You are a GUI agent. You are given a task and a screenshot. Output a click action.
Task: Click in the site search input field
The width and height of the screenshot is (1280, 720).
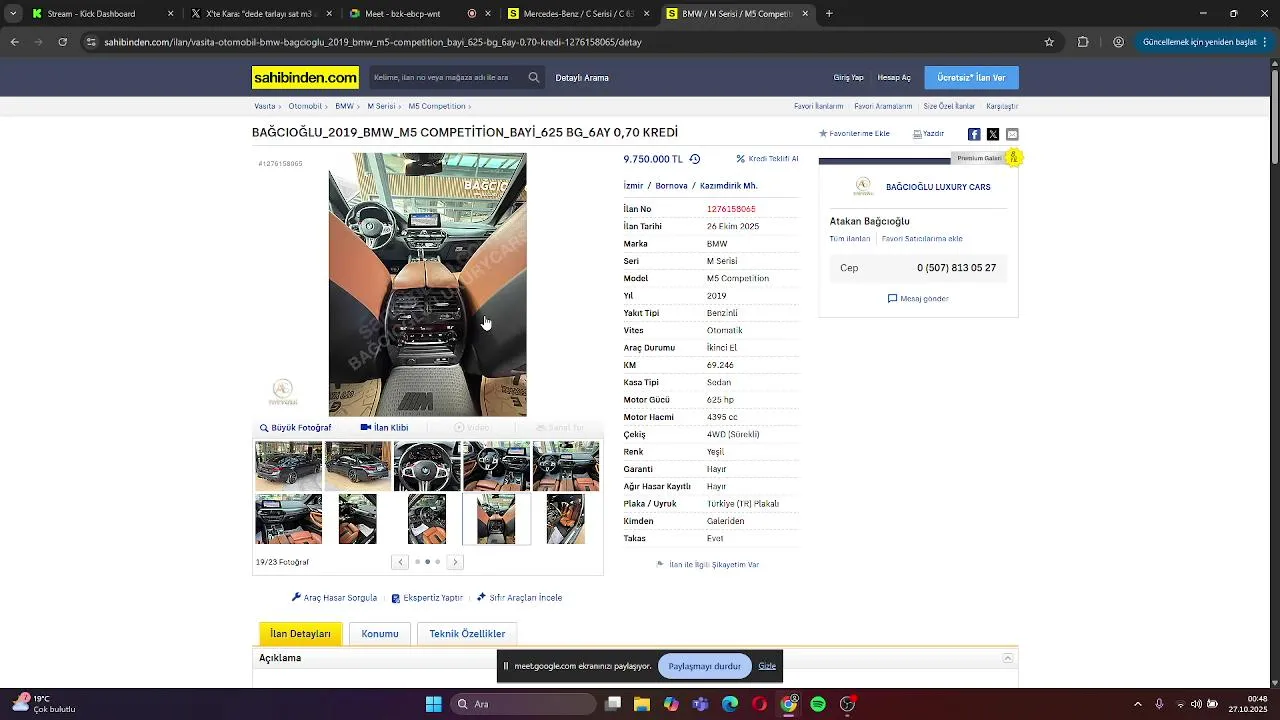tap(445, 78)
